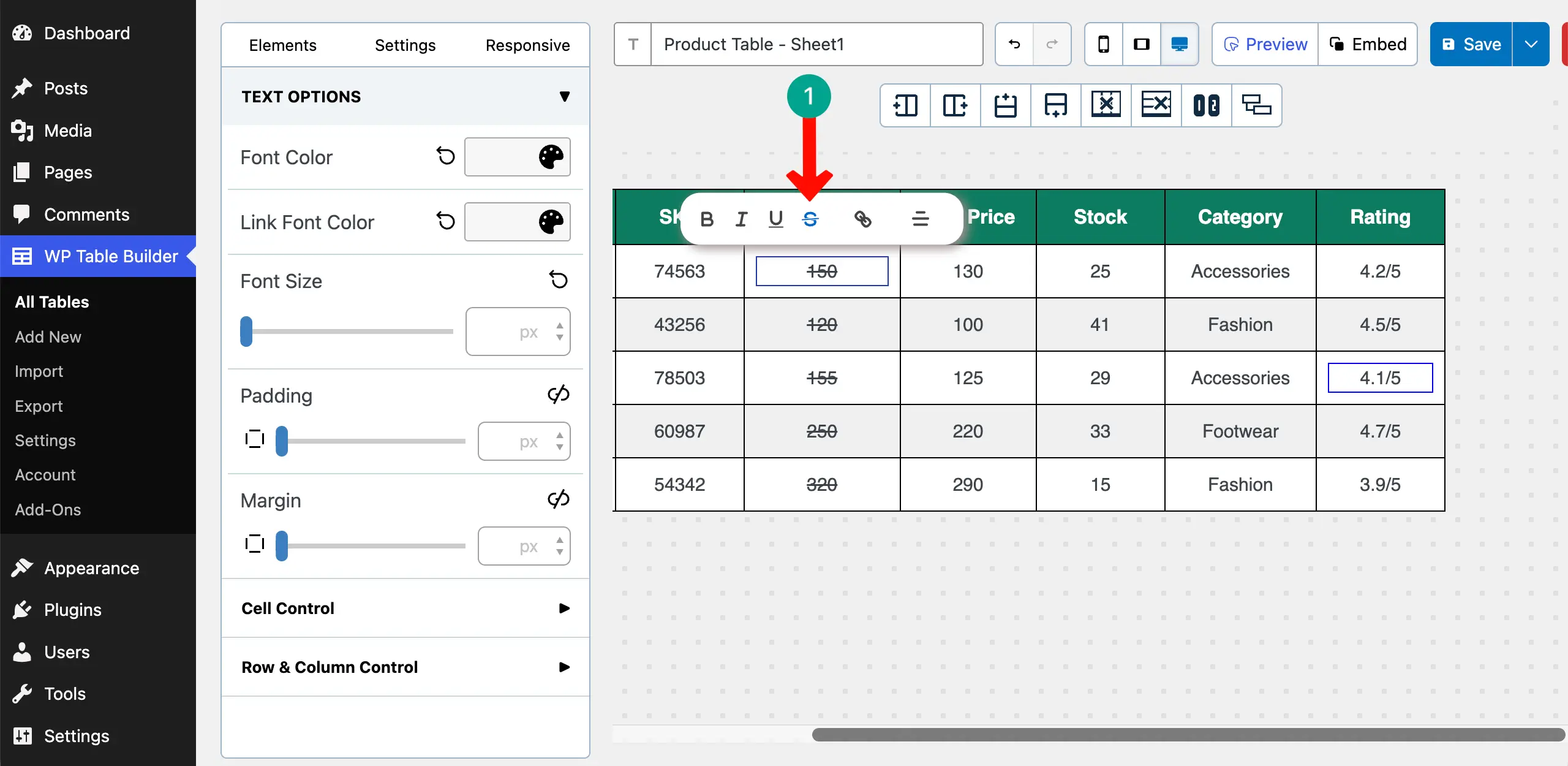
Task: Switch to the Responsive tab
Action: click(x=527, y=45)
